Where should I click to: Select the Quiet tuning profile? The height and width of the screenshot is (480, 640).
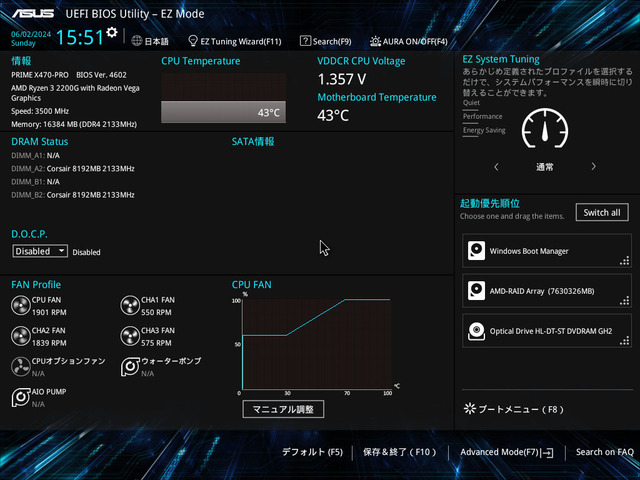pyautogui.click(x=471, y=103)
